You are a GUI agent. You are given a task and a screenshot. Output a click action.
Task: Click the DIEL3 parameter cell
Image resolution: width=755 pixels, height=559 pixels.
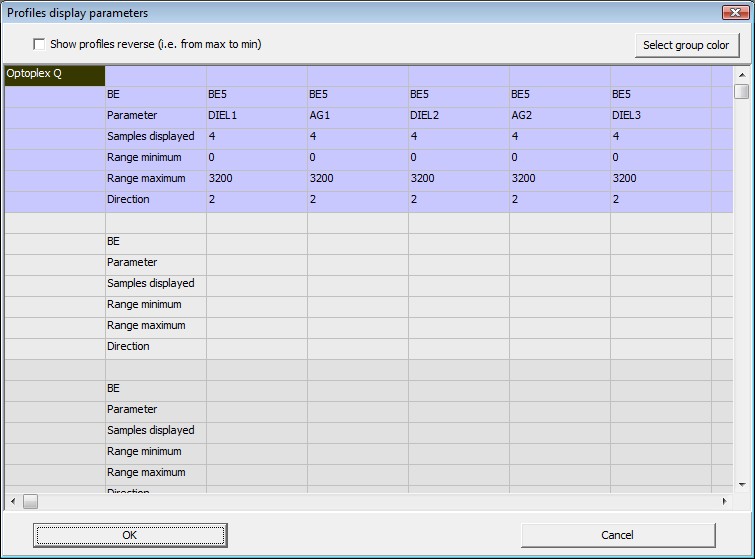point(660,116)
